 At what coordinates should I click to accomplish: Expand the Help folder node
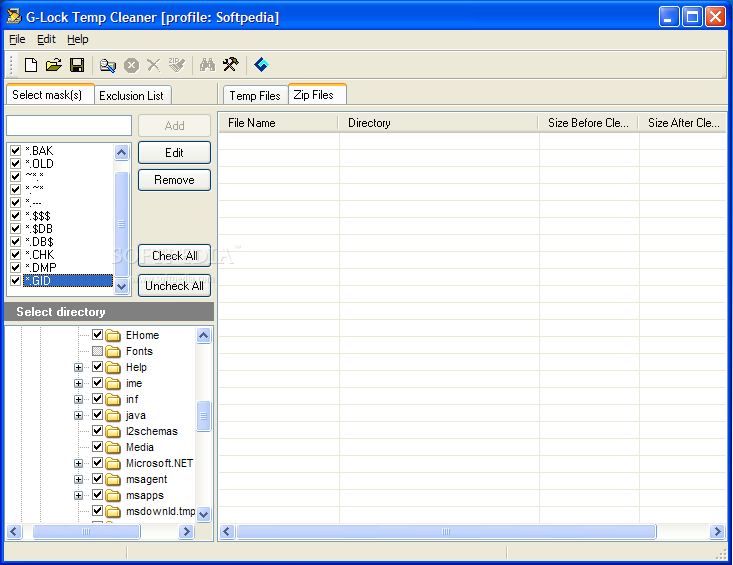(x=78, y=367)
